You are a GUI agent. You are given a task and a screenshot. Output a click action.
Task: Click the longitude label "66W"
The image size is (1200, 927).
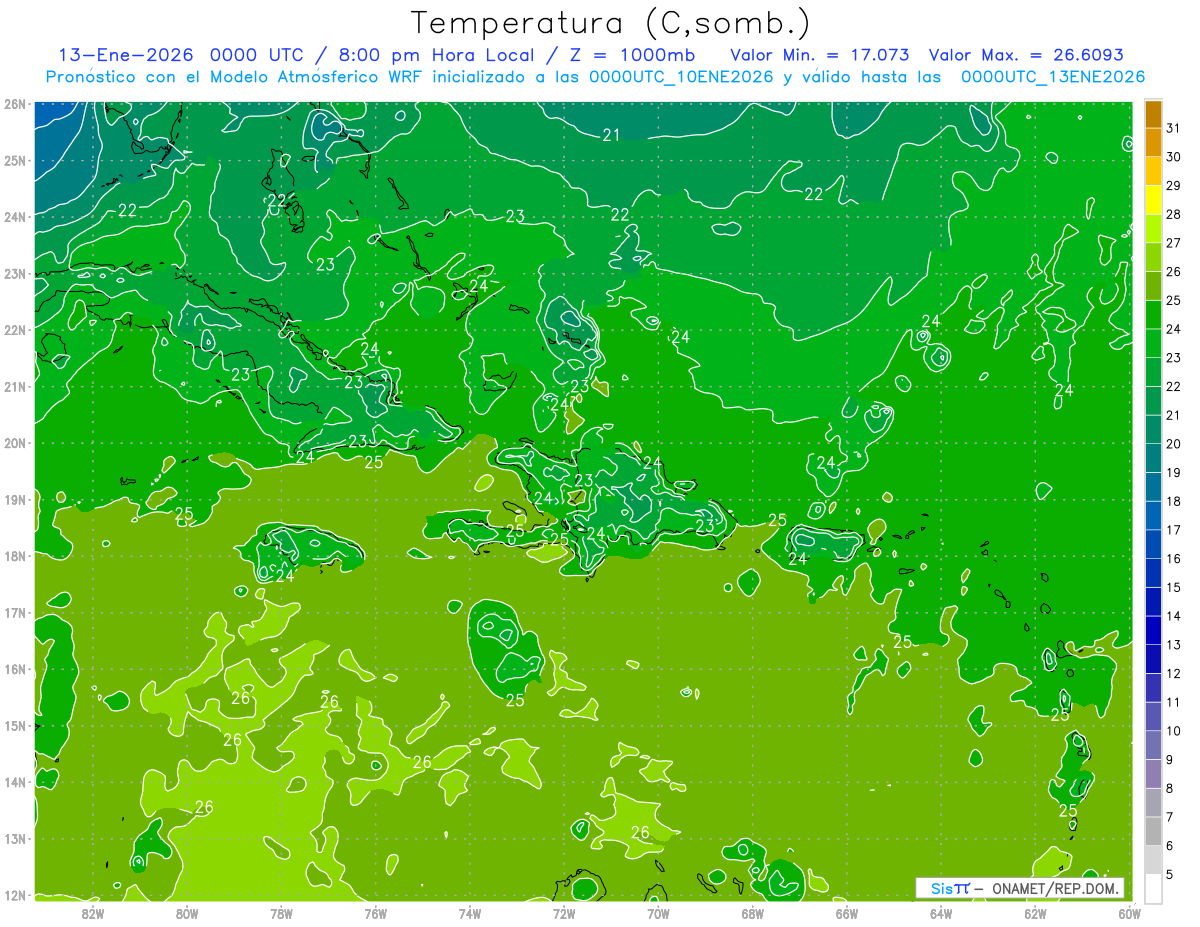click(x=846, y=912)
